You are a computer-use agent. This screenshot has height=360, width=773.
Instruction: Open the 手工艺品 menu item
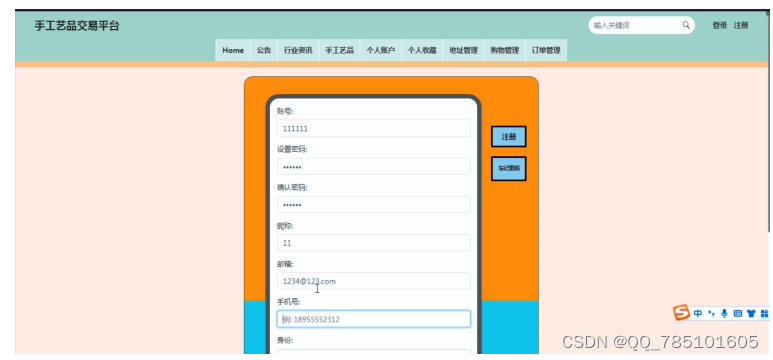(x=339, y=50)
